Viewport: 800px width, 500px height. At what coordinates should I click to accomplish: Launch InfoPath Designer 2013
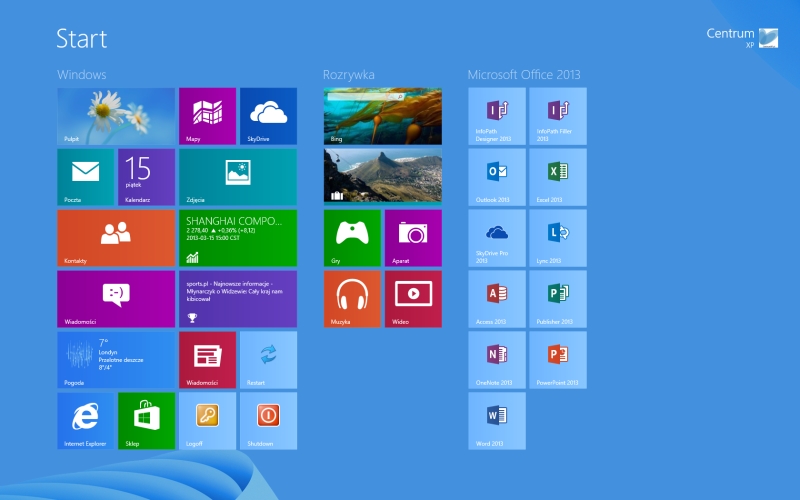point(497,116)
